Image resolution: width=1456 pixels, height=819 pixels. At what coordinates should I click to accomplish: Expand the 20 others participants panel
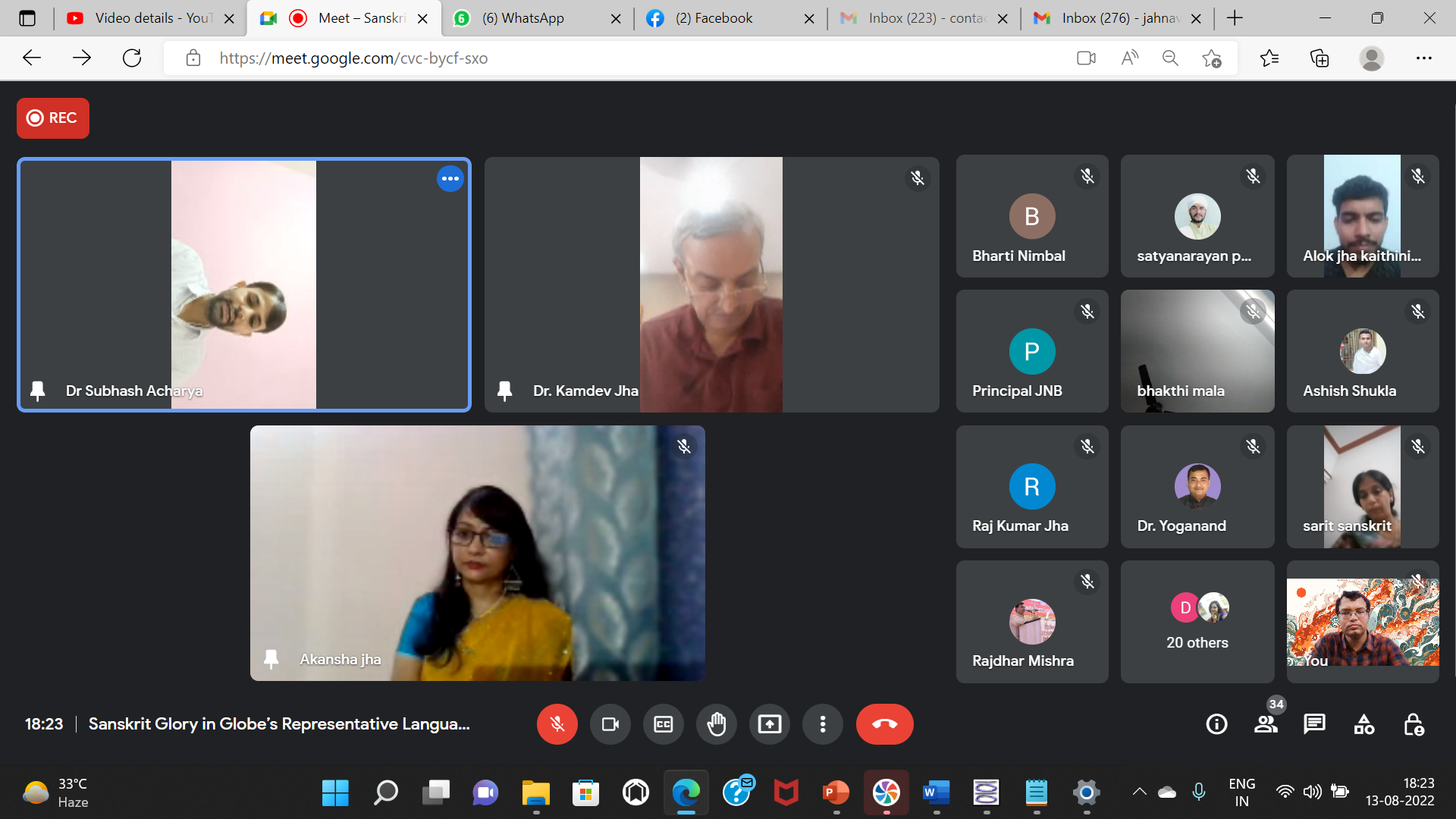[1197, 620]
